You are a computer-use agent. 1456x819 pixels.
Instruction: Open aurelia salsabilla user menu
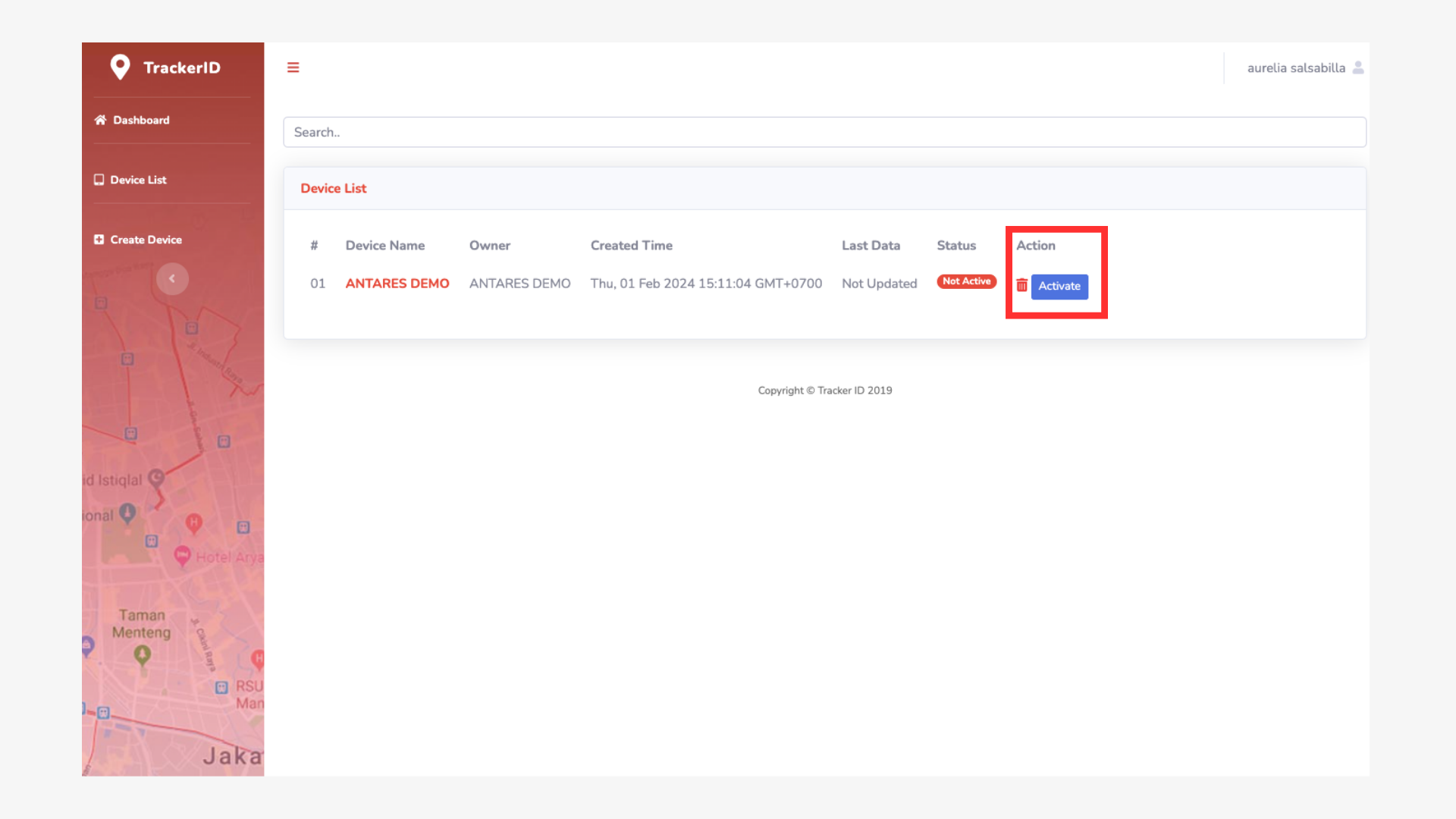point(1295,67)
